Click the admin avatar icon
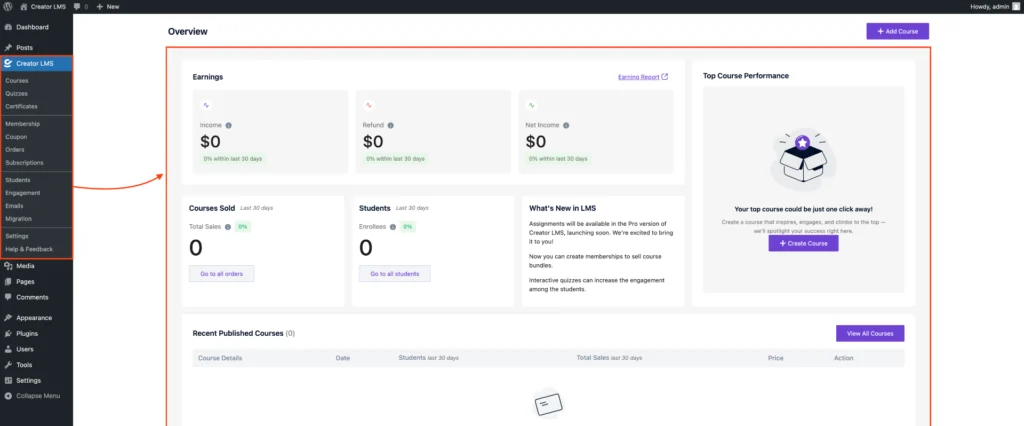This screenshot has width=1024, height=426. point(1016,6)
